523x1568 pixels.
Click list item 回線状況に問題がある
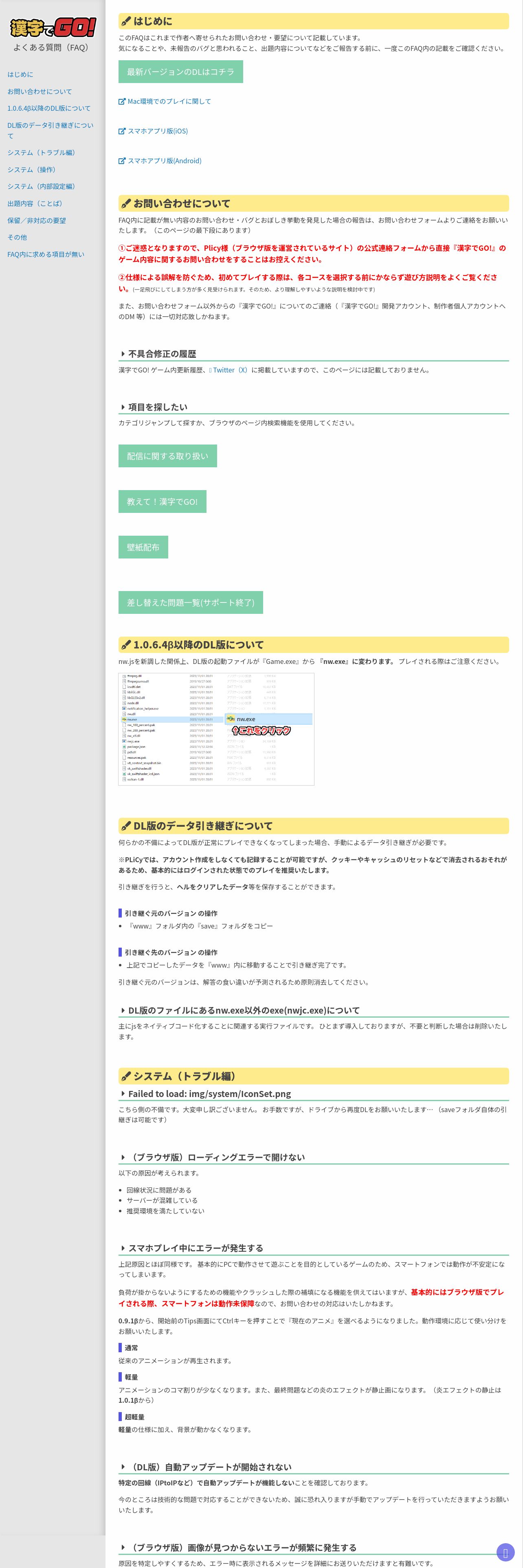tap(159, 1190)
